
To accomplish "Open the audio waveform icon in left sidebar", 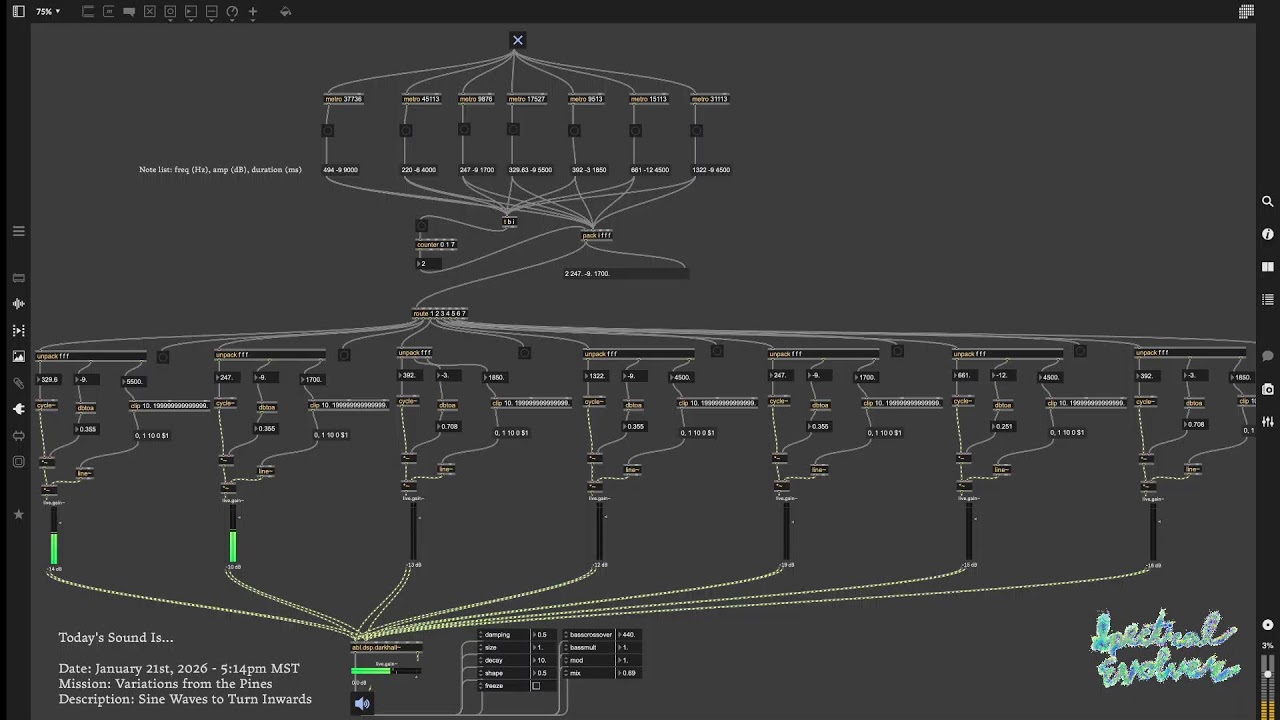I will coord(18,304).
